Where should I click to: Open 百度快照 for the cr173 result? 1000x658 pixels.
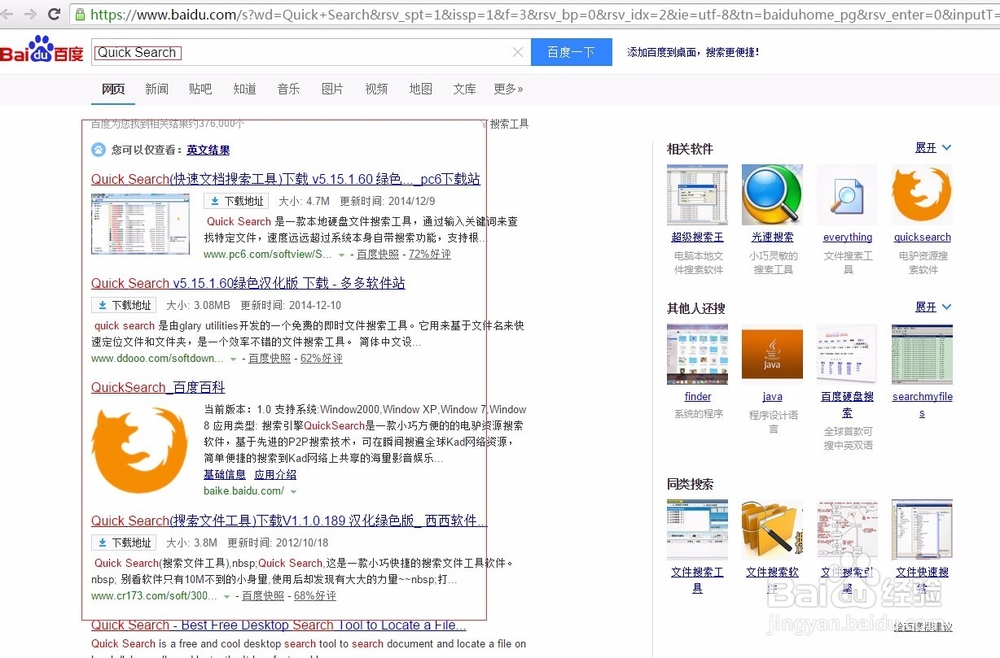263,596
